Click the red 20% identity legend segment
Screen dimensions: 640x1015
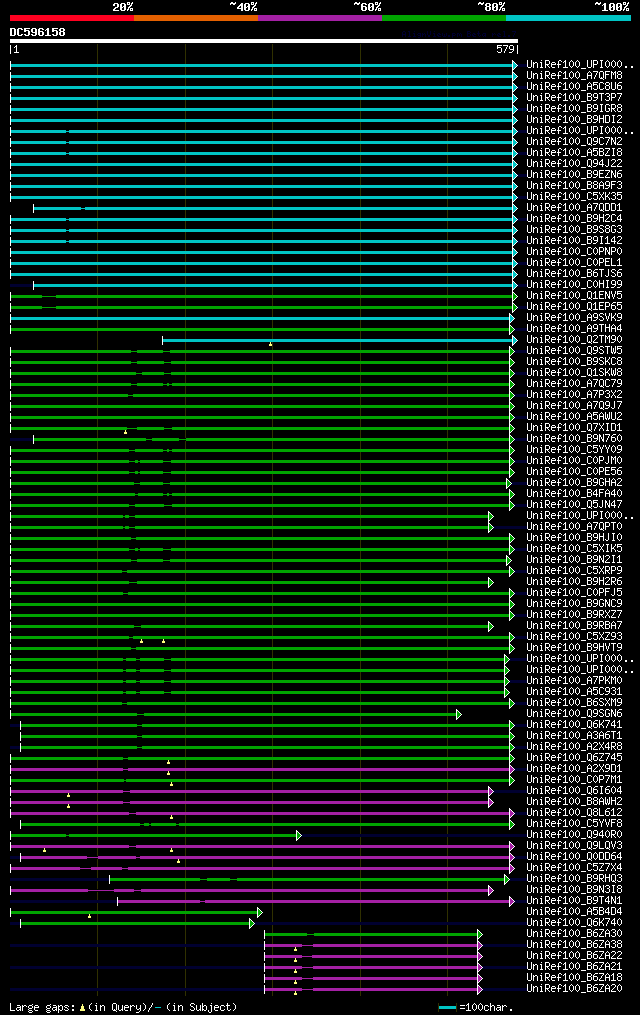tap(72, 18)
